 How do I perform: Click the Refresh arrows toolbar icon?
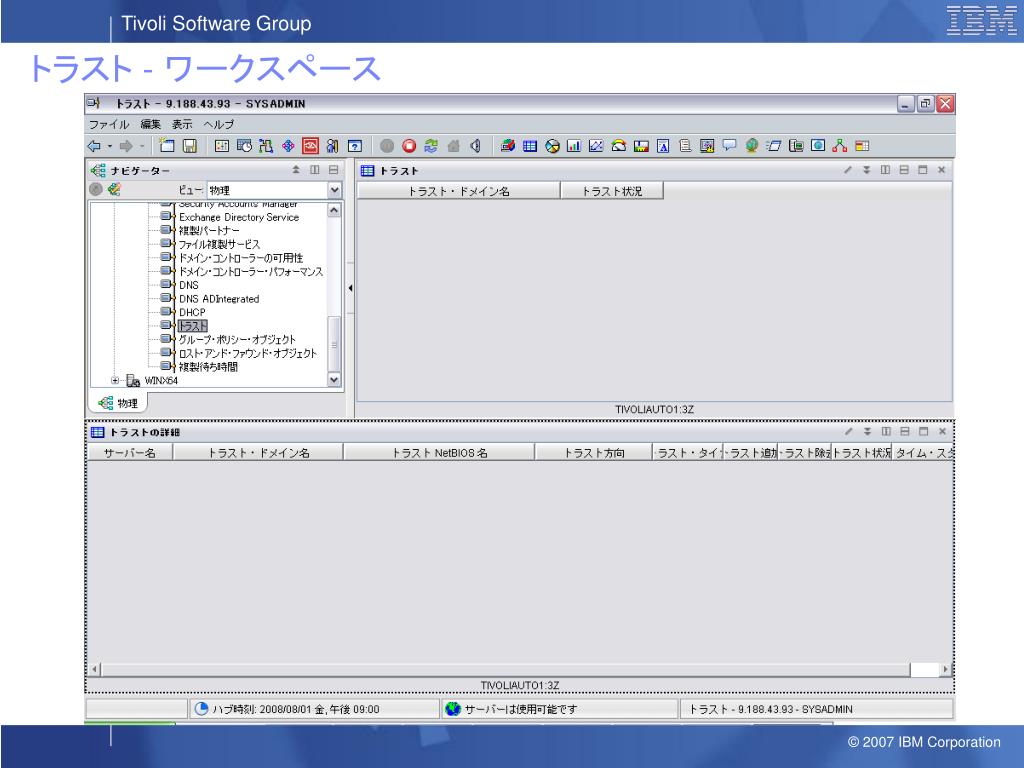point(431,146)
